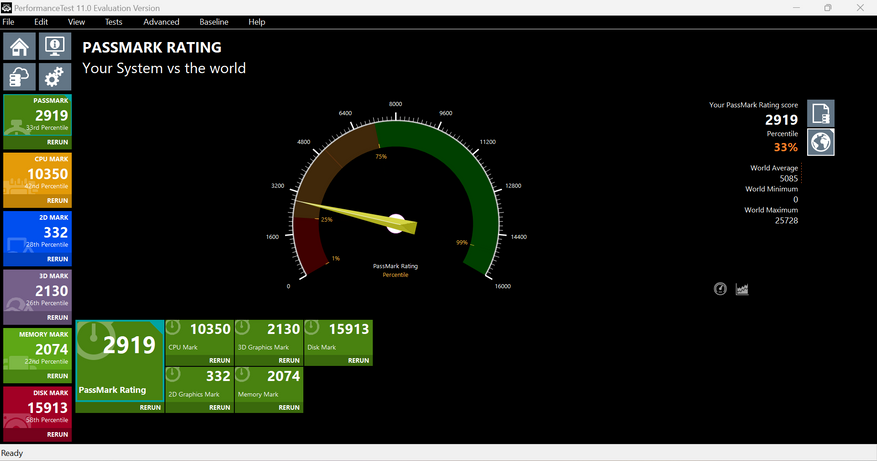Click the World Average 5085 value
877x461 pixels.
789,178
